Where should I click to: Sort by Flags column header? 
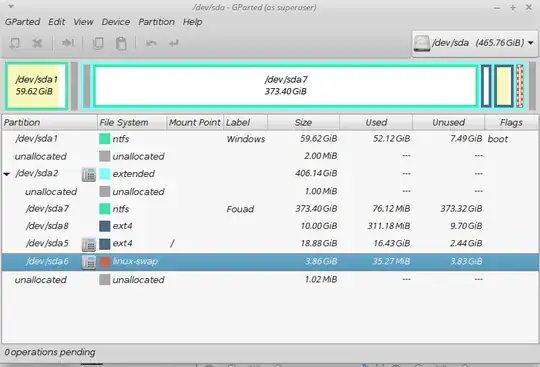511,122
